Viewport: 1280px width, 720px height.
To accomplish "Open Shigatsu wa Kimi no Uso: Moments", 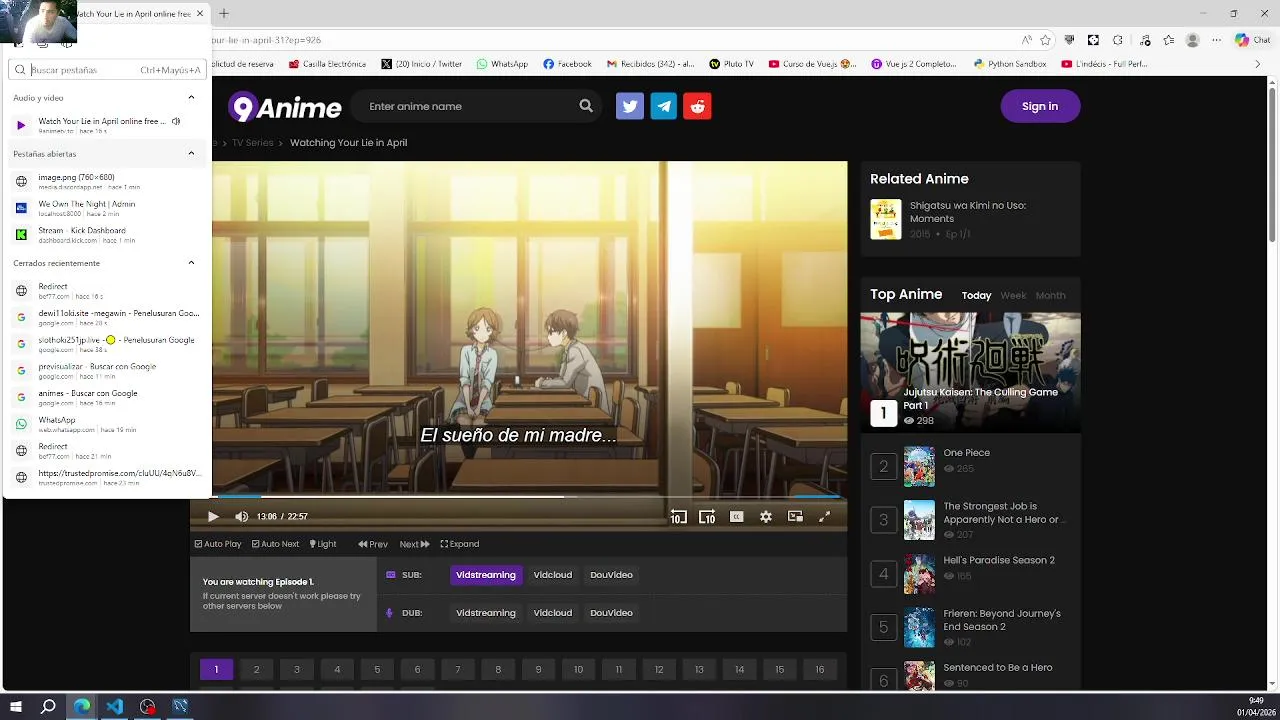I will (967, 212).
